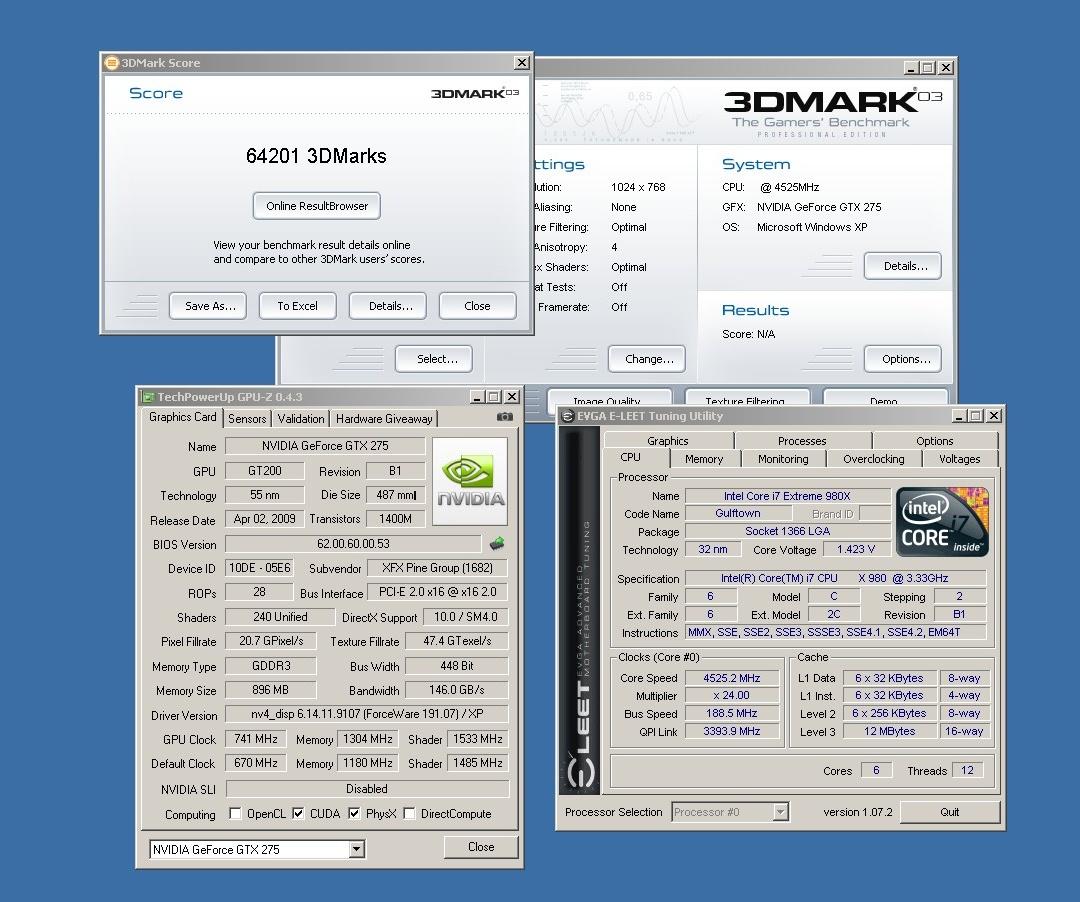This screenshot has height=902, width=1080.
Task: Click the 3DMark Score title bar icon
Action: (x=111, y=63)
